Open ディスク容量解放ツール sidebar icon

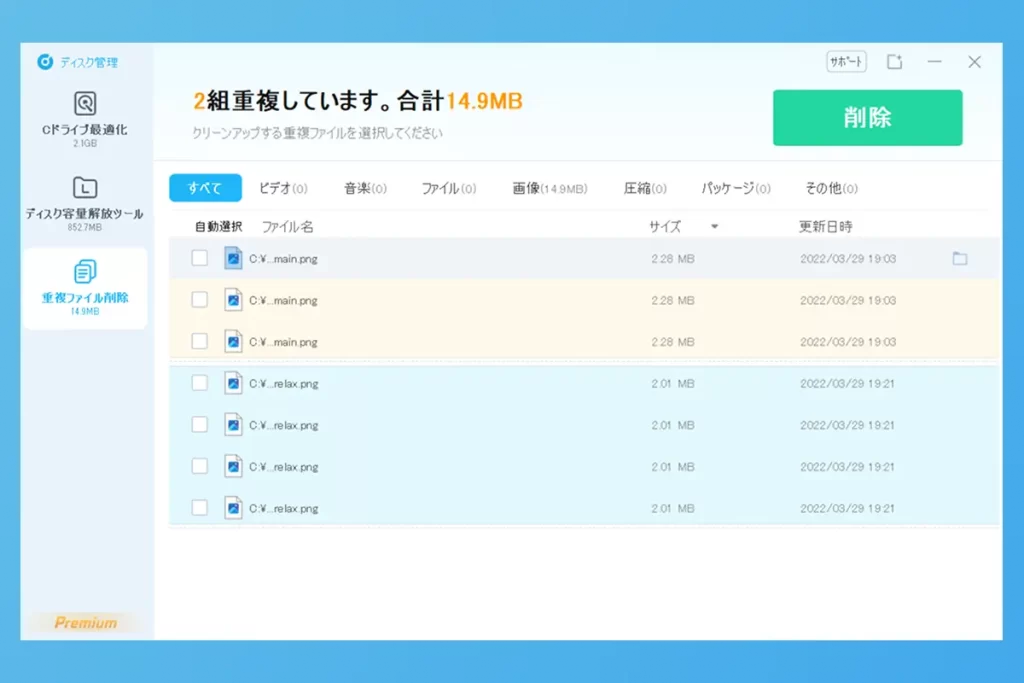click(85, 187)
